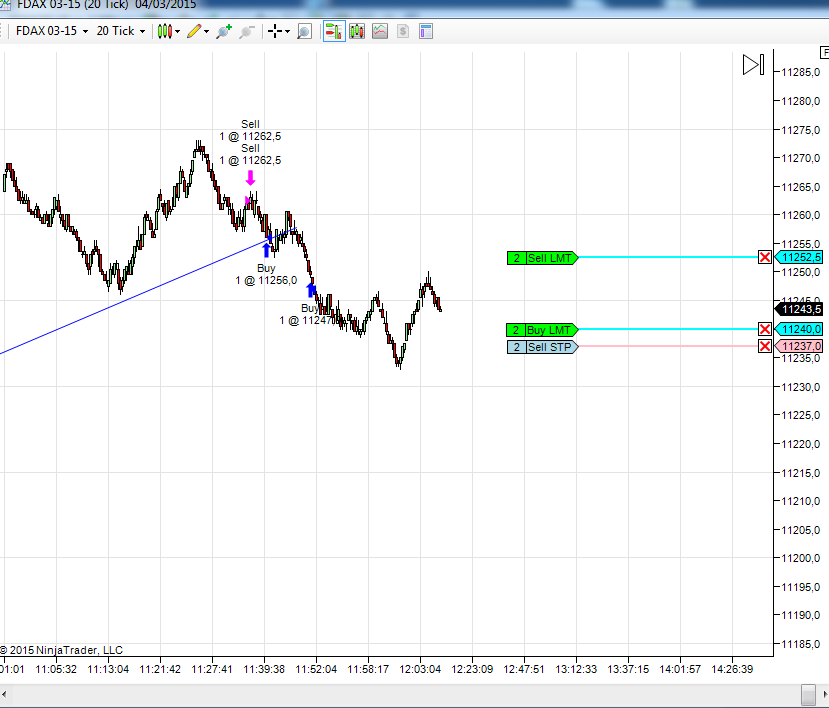The image size is (829, 708).
Task: Open the chart Properties icon
Action: (x=426, y=31)
